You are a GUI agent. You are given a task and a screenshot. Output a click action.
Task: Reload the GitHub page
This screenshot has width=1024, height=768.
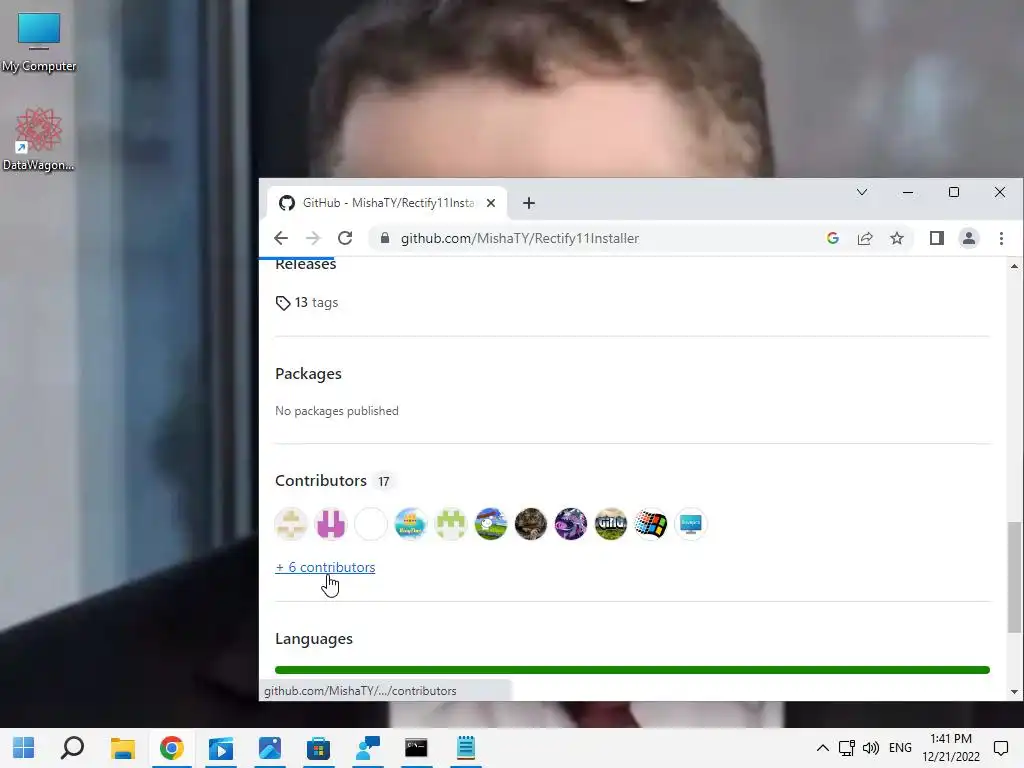345,238
